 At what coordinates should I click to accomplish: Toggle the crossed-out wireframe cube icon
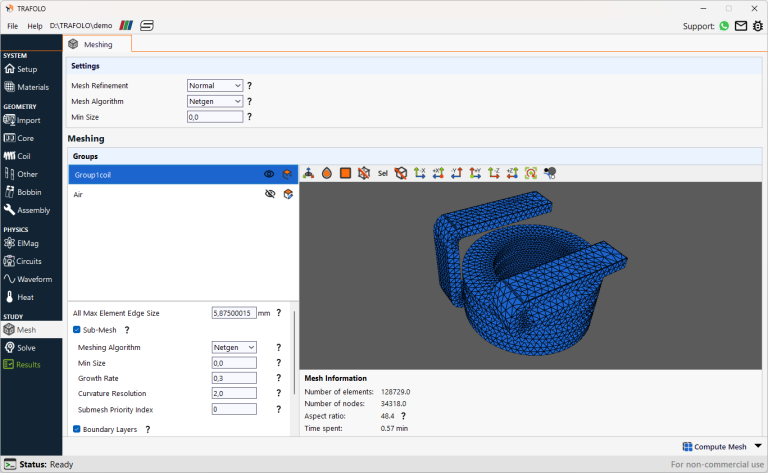(364, 173)
